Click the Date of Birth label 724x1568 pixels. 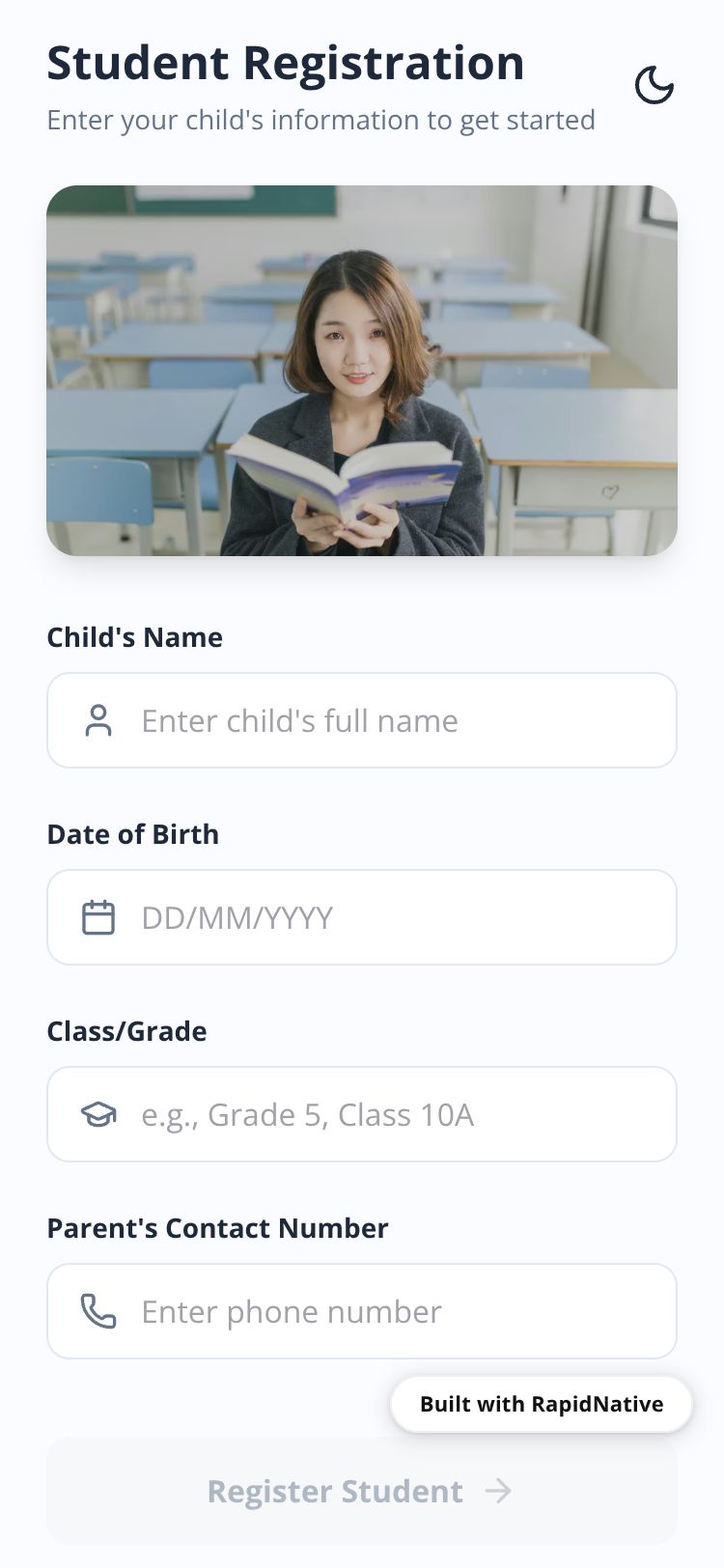(133, 834)
